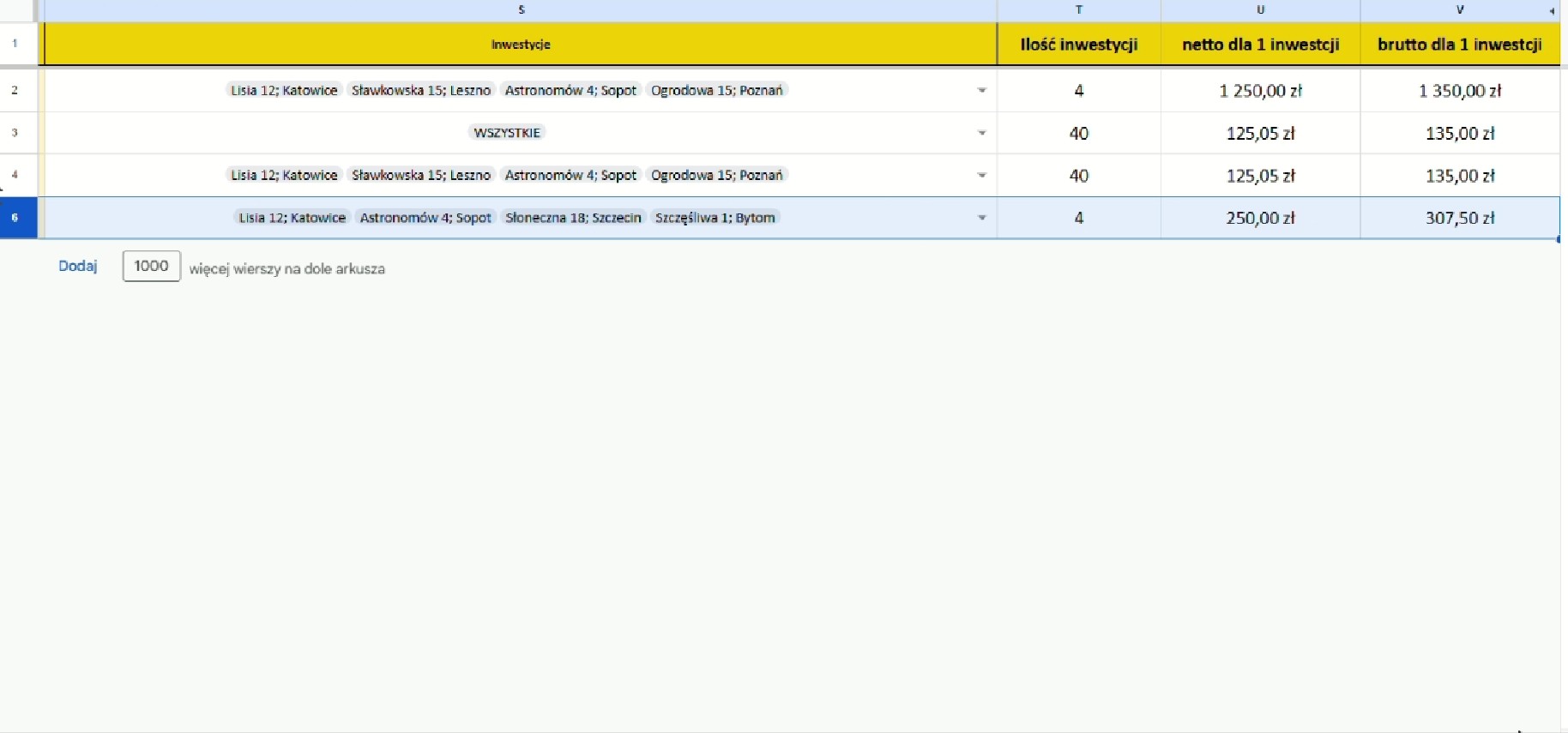The image size is (1568, 733).
Task: Click the WSZYSTKIE chip
Action: pyautogui.click(x=507, y=133)
